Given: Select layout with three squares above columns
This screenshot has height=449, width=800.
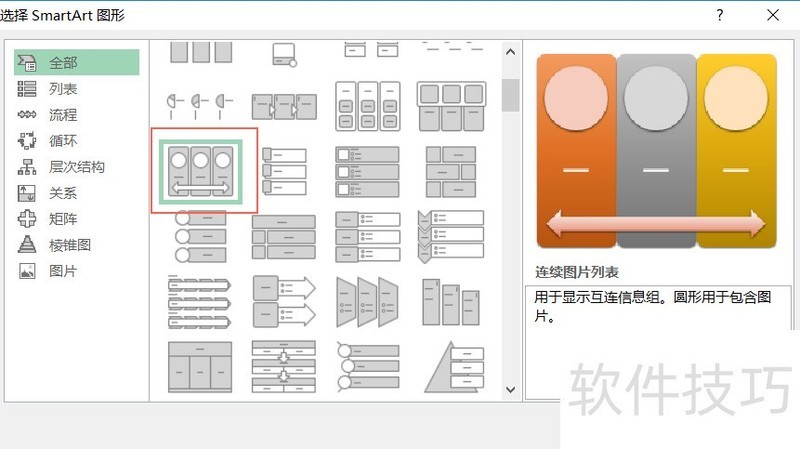Looking at the screenshot, I should [x=452, y=106].
